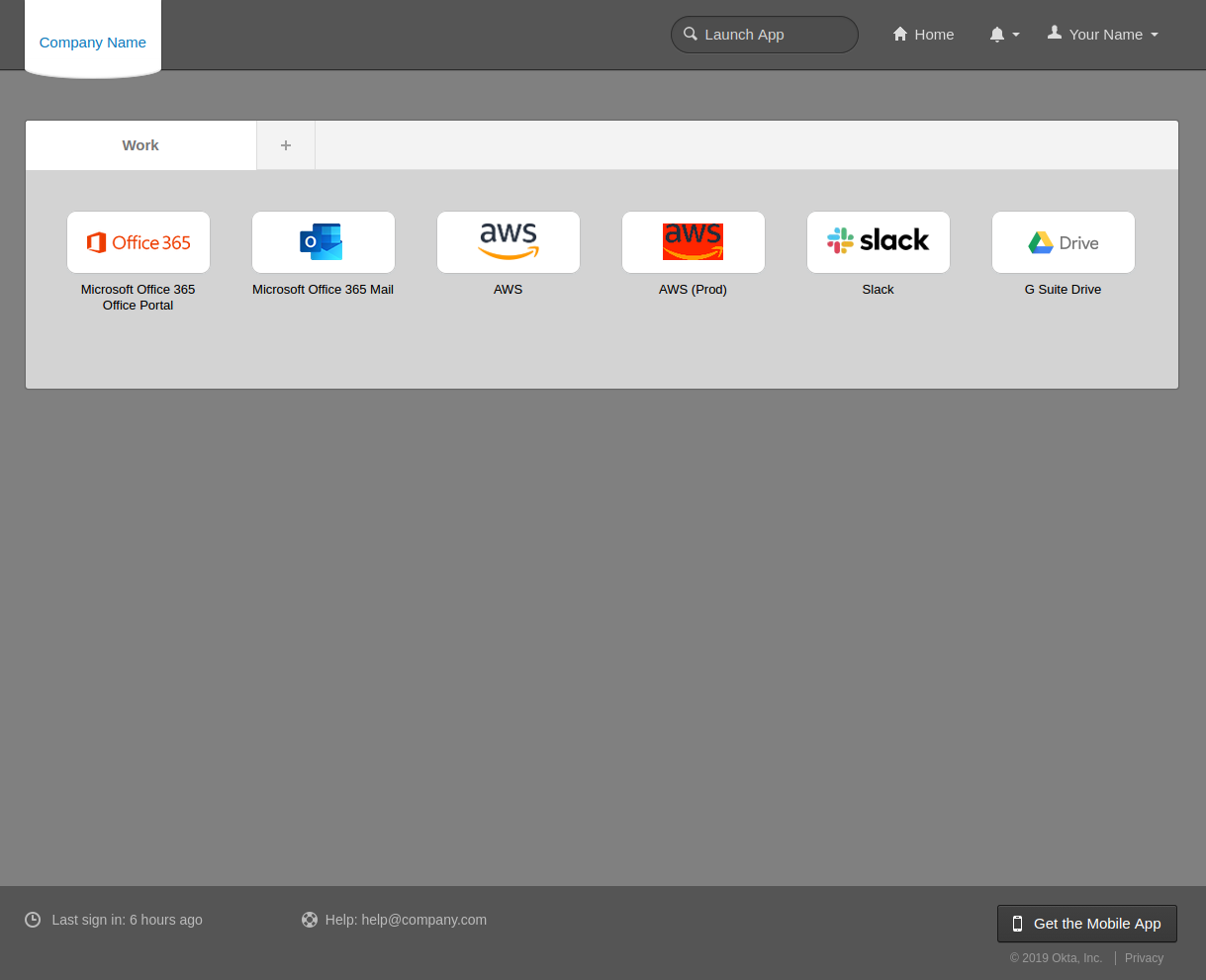Screen dimensions: 1206x980
Task: Click the 'Last sign in: 6 hours ago' text
Action: (x=127, y=920)
